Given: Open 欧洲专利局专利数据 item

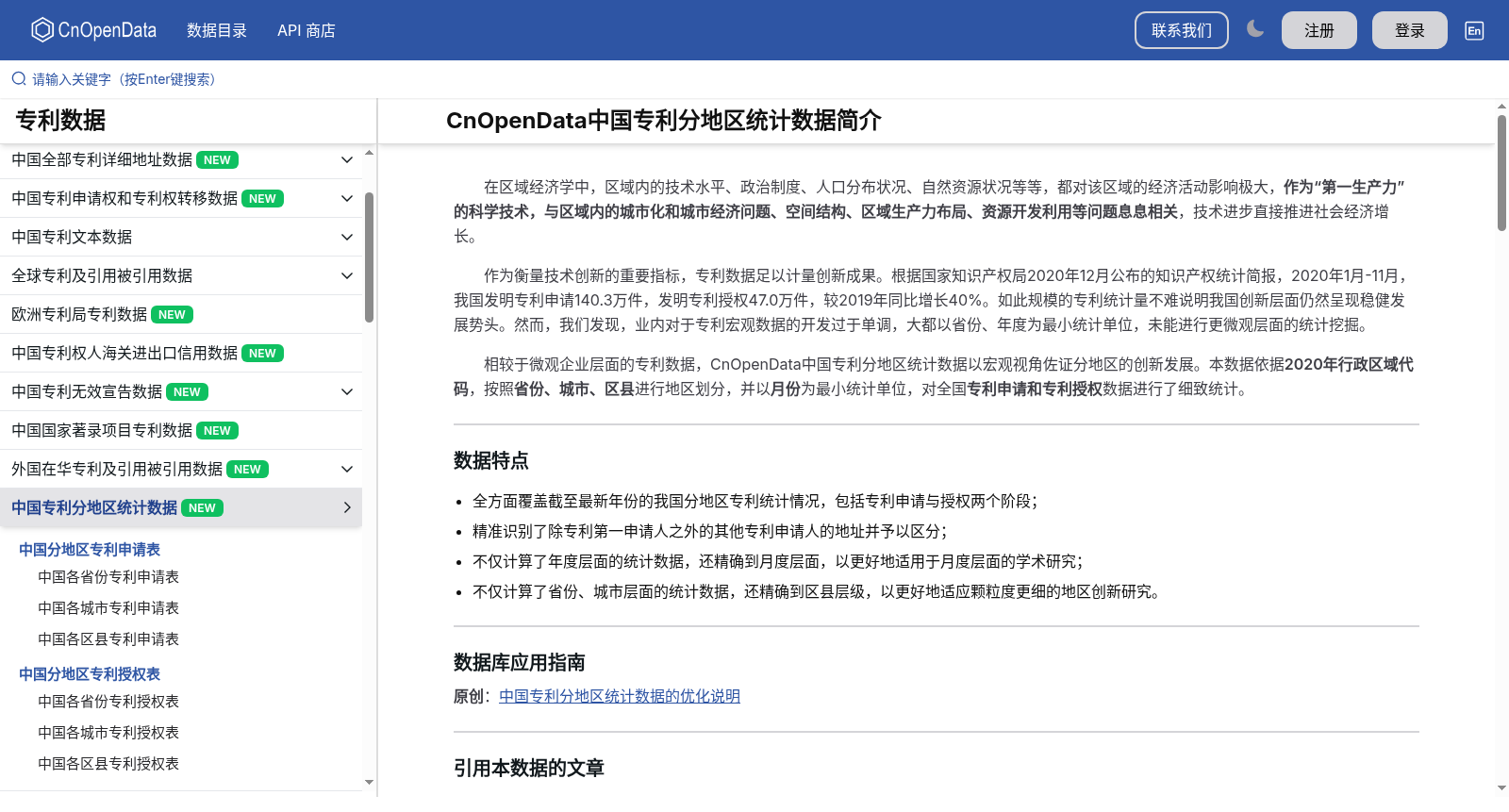Looking at the screenshot, I should tap(181, 315).
